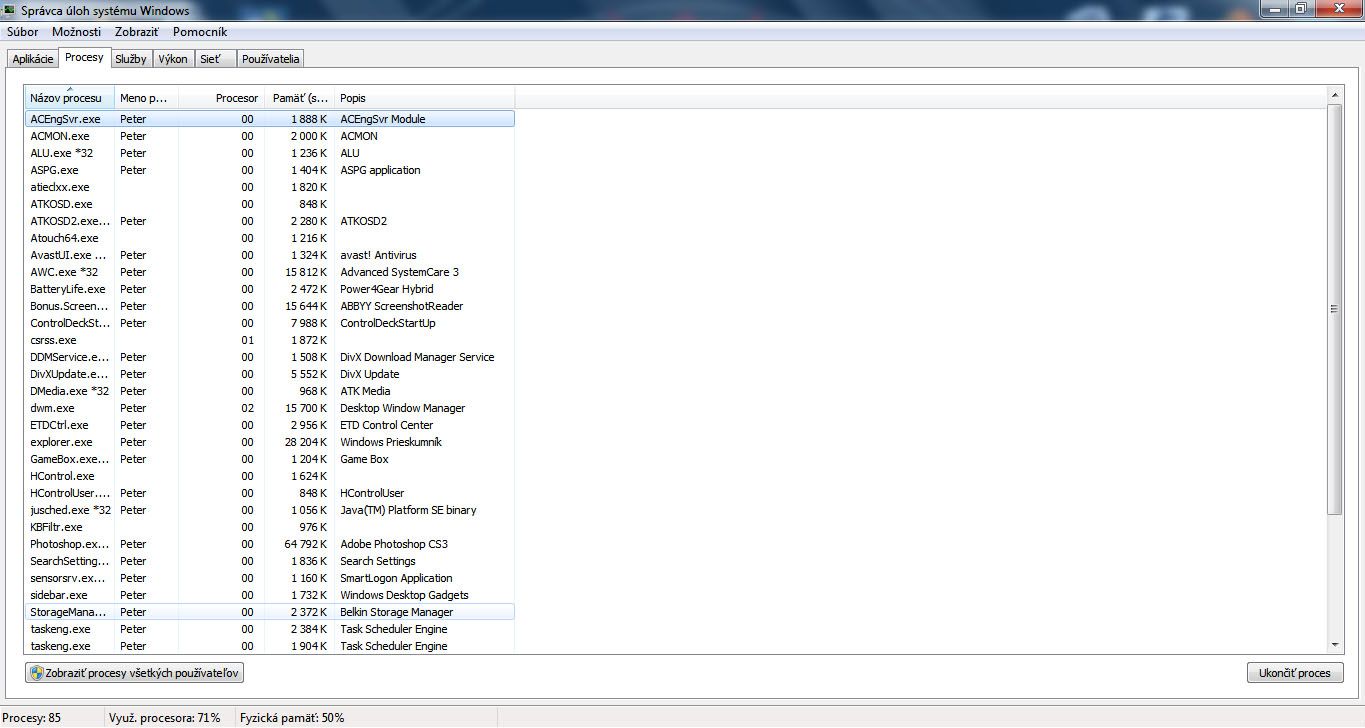Open the Zobraziť menu
The height and width of the screenshot is (728, 1365).
[x=137, y=32]
